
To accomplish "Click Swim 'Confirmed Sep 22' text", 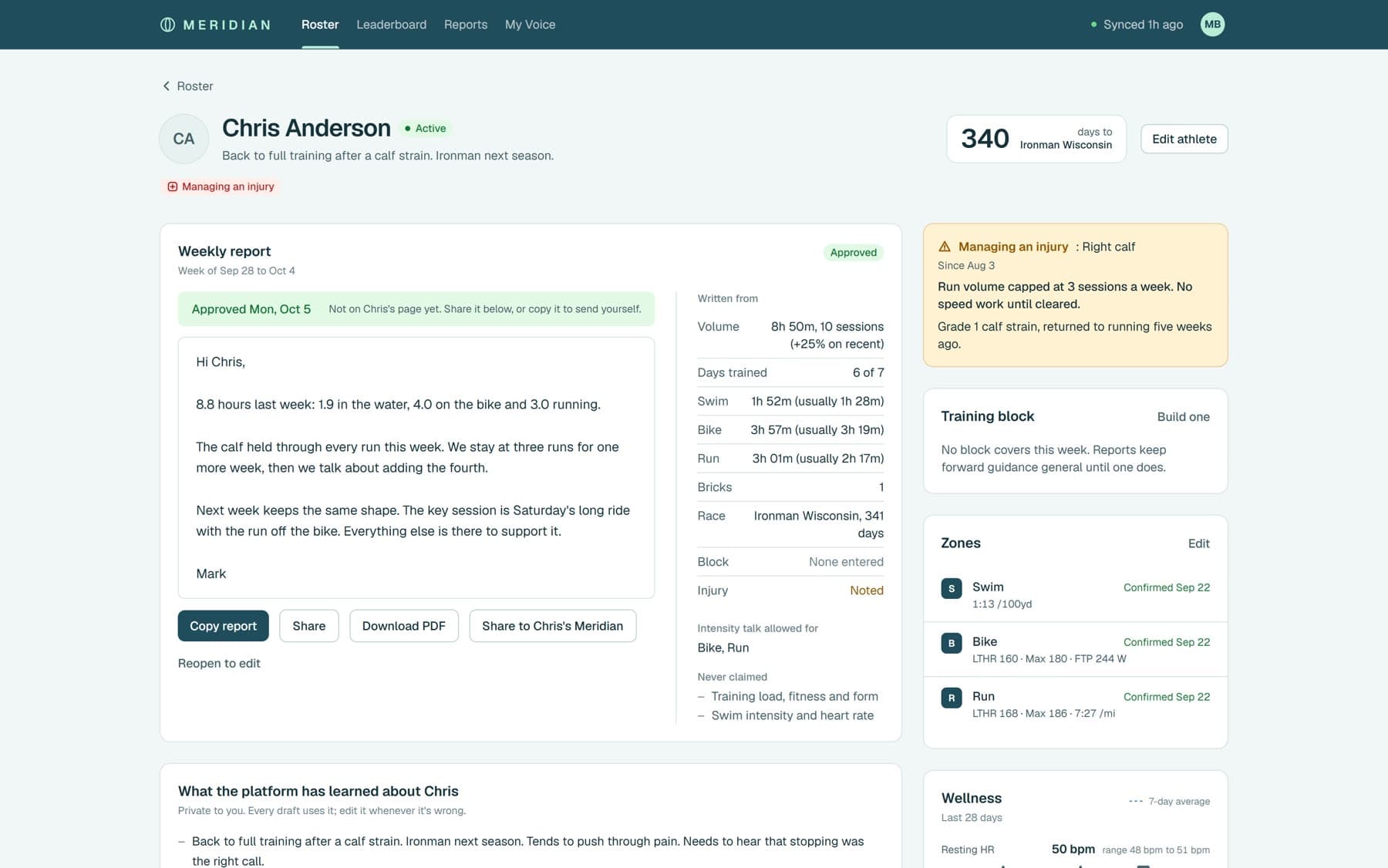I will [x=1166, y=587].
